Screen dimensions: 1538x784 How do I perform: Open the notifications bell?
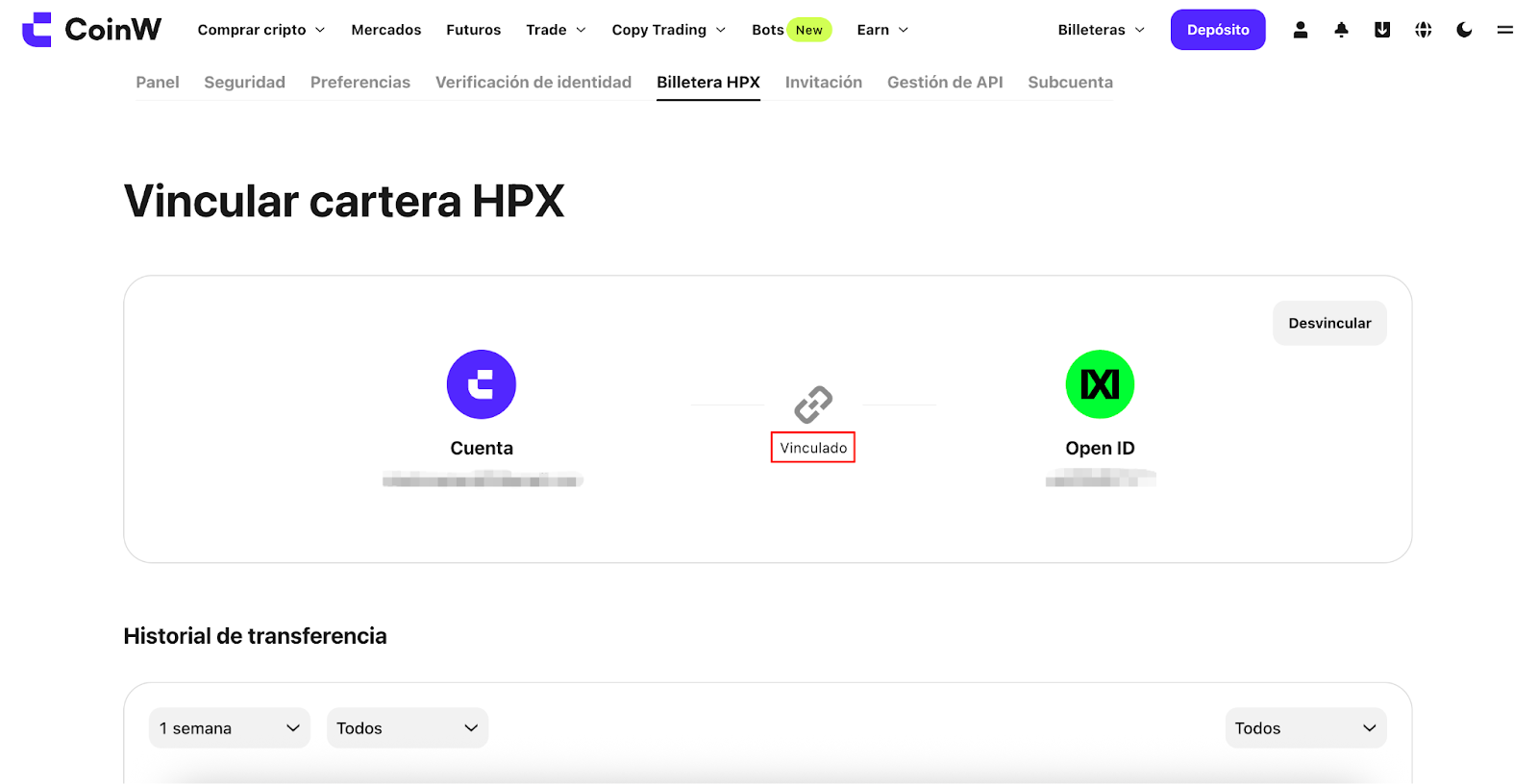coord(1342,30)
